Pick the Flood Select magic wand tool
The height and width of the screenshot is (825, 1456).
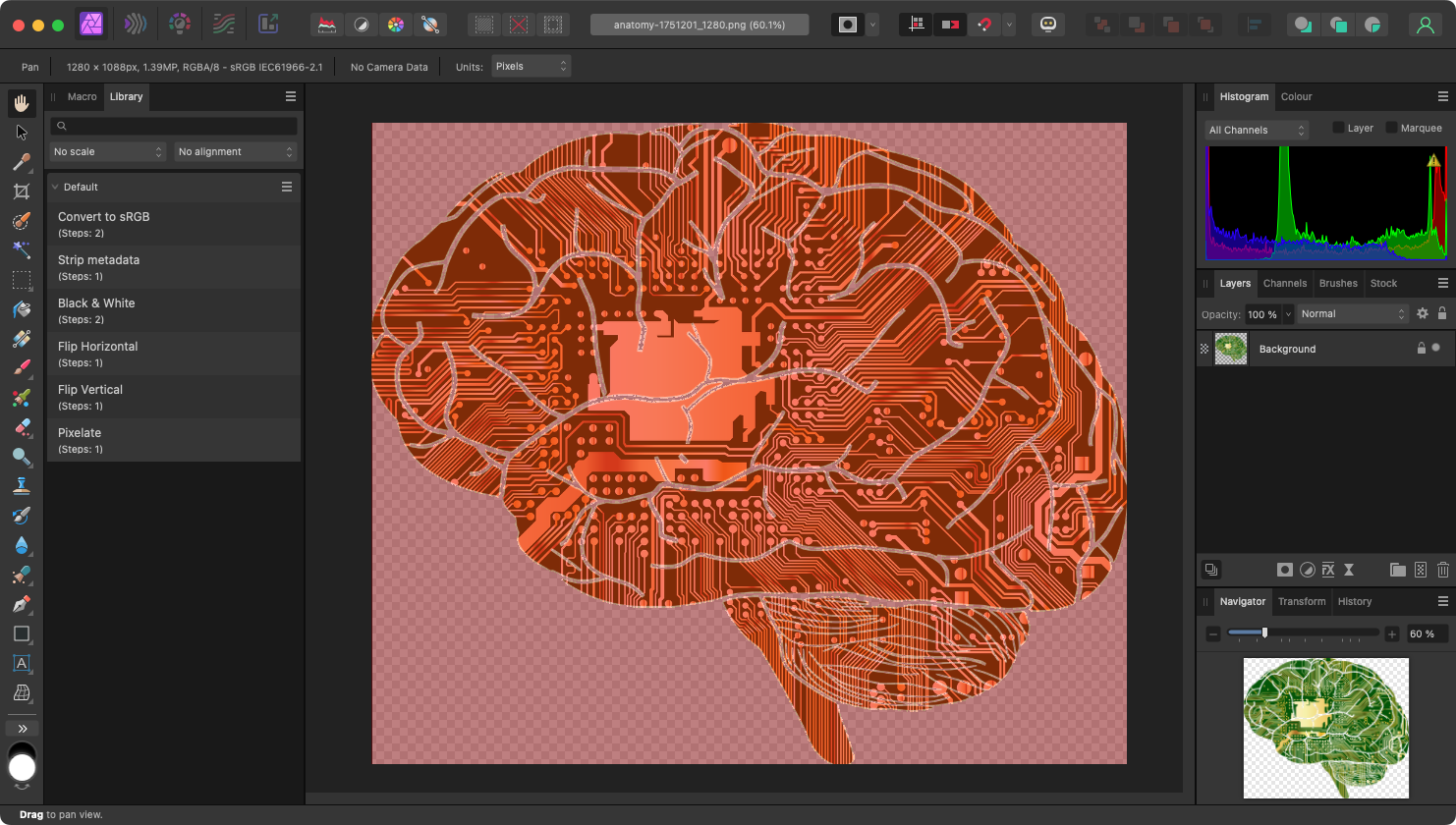coord(22,250)
